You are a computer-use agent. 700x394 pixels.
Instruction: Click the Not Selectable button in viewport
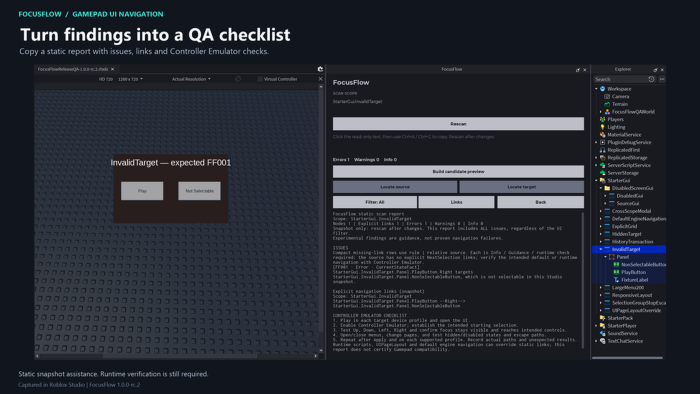click(199, 191)
